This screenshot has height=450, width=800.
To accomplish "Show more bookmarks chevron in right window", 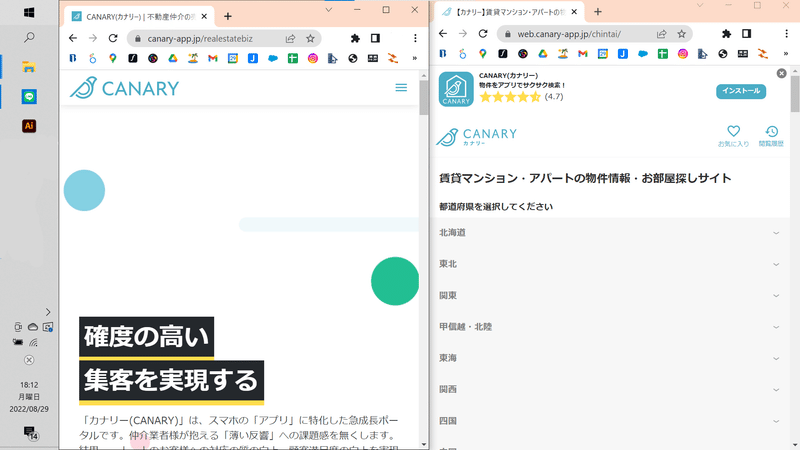I will point(785,54).
